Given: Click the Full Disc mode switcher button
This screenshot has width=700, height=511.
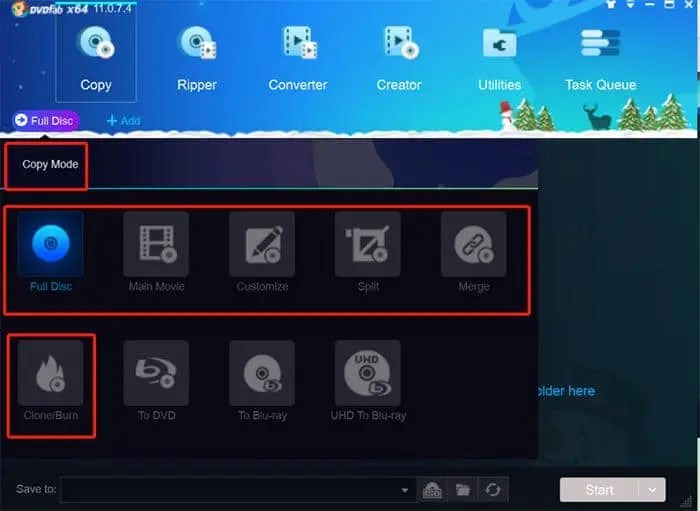Looking at the screenshot, I should (45, 120).
